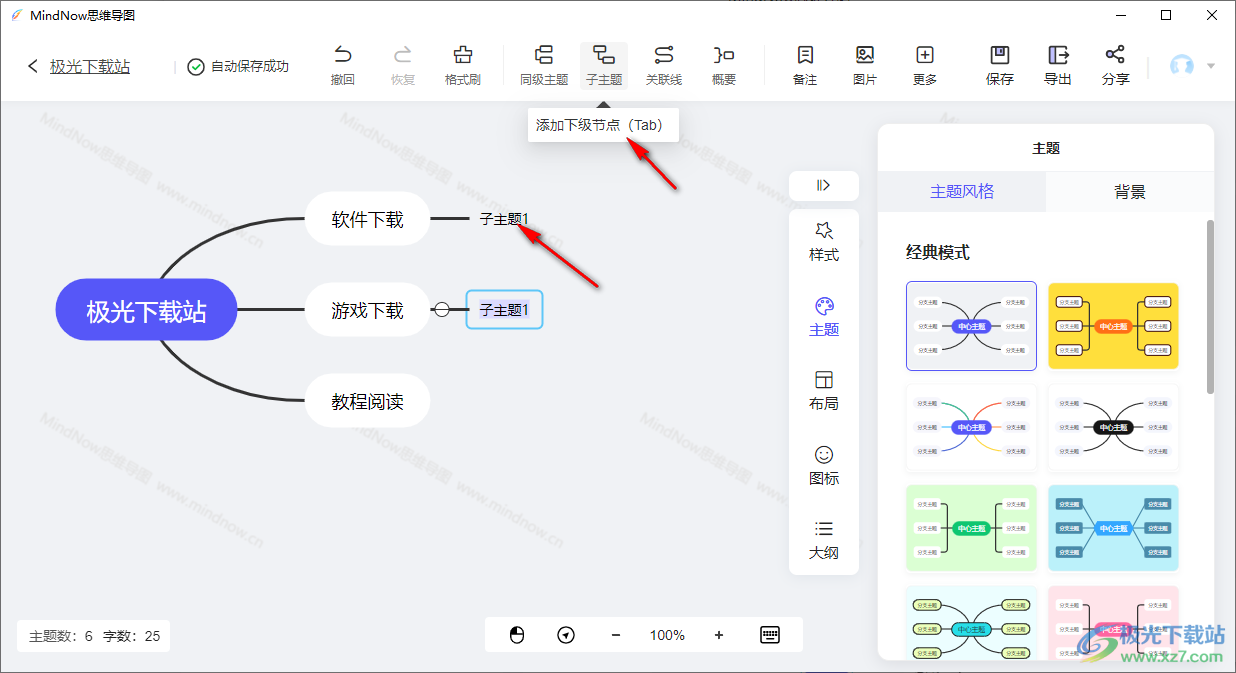Minimize the MindNow window
This screenshot has width=1236, height=673.
(x=1119, y=15)
